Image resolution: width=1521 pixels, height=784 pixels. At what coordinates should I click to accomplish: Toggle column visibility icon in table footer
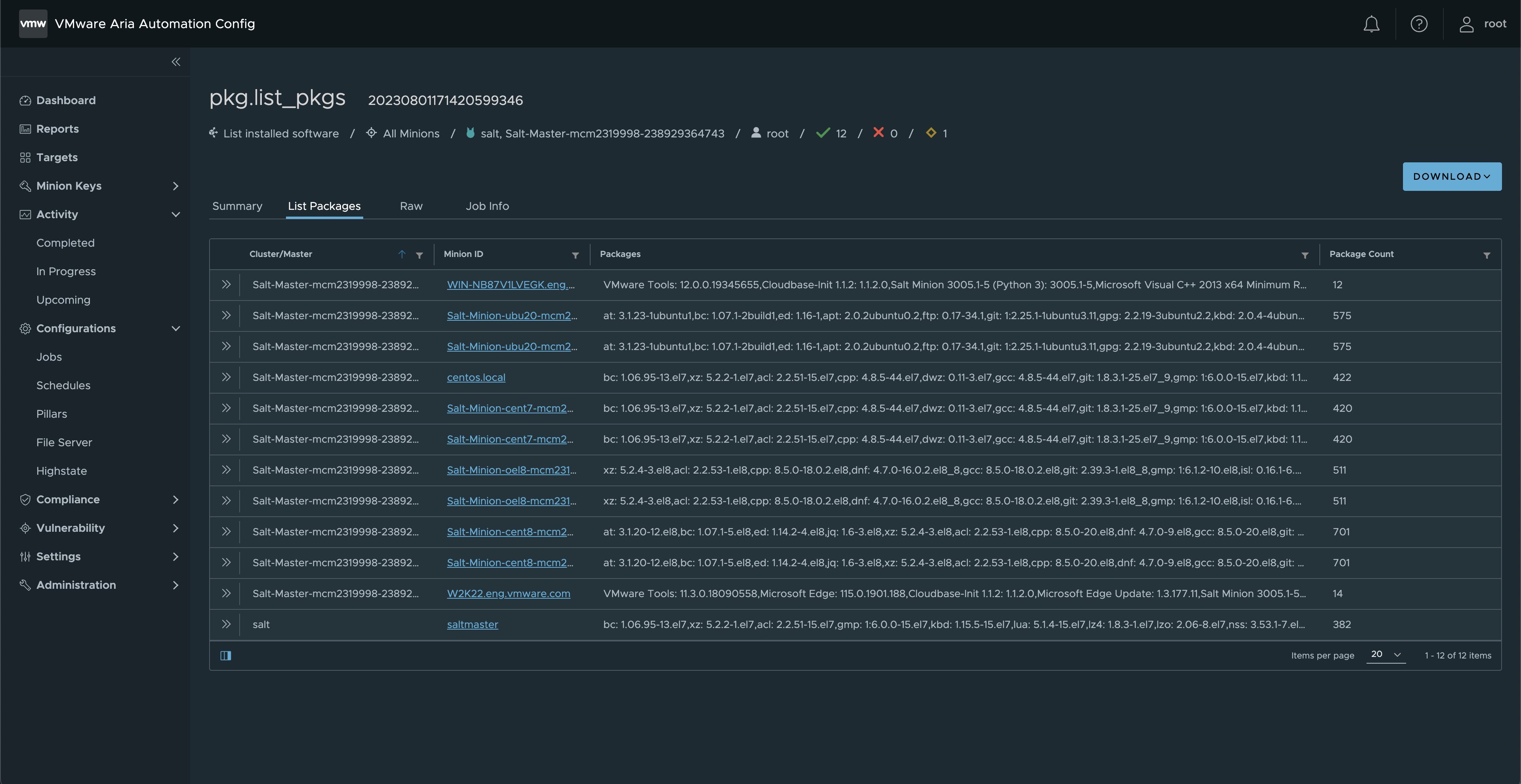[x=225, y=655]
